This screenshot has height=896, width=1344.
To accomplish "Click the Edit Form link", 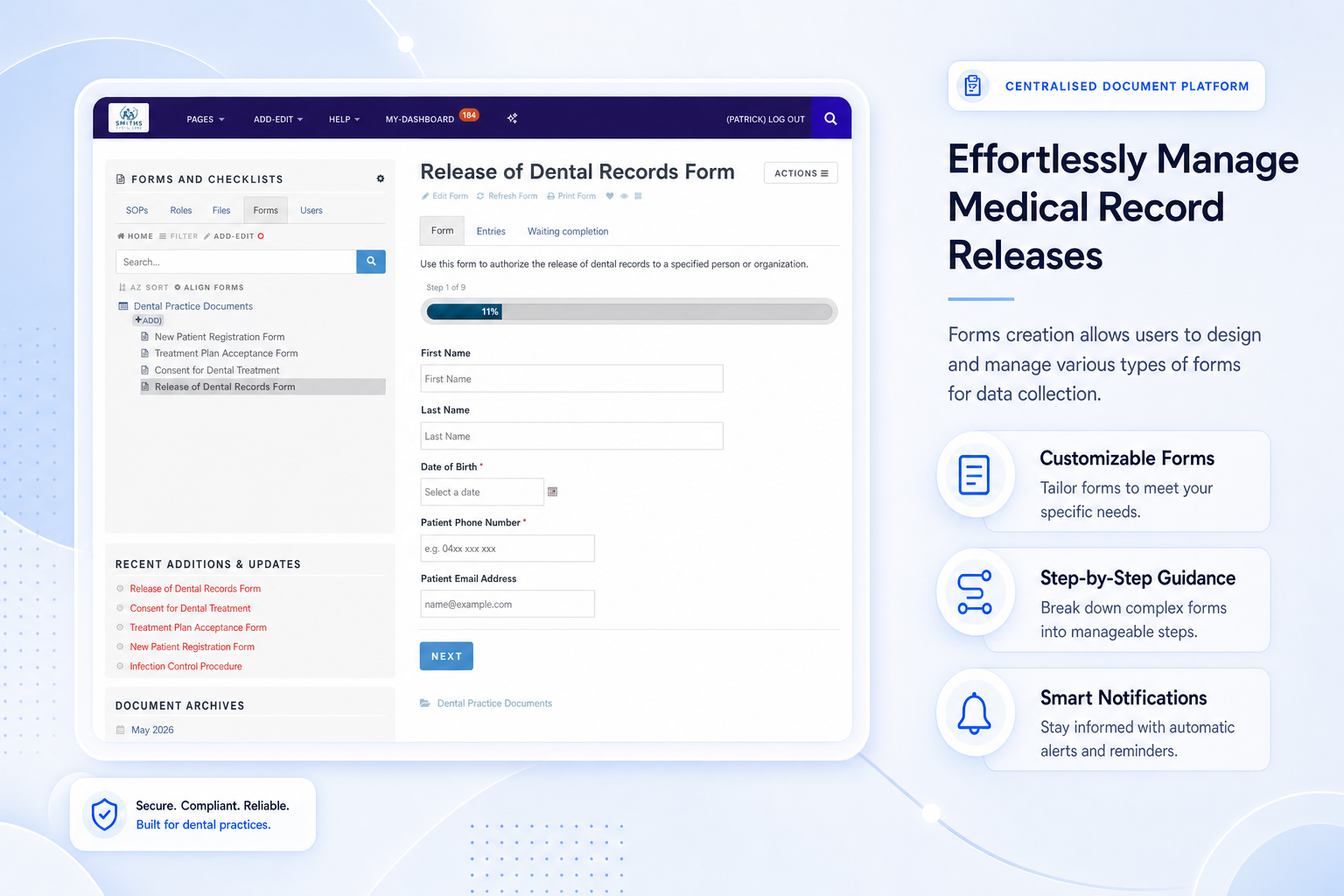I will (444, 196).
